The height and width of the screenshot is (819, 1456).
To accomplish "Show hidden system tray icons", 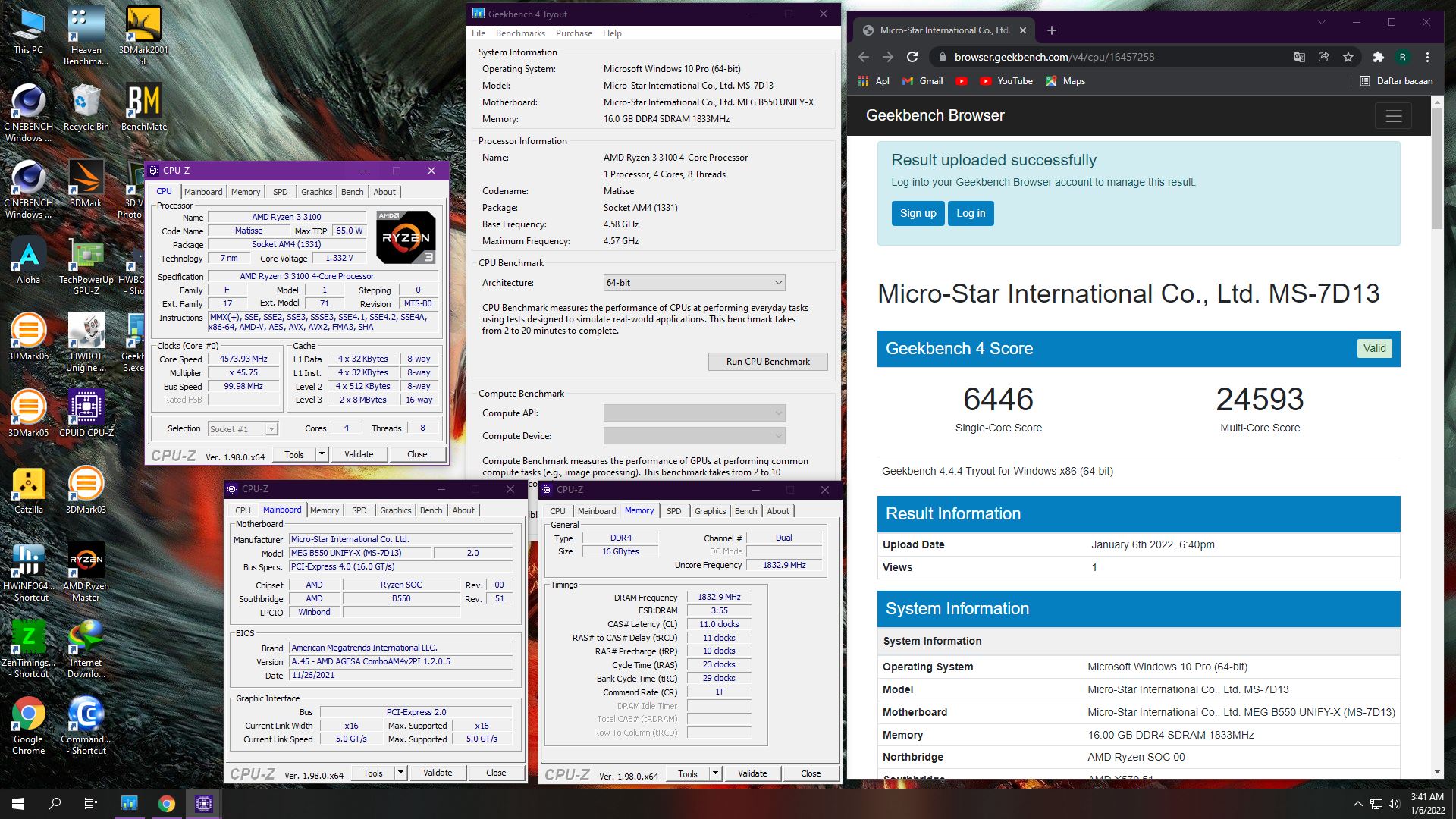I will (x=1357, y=804).
